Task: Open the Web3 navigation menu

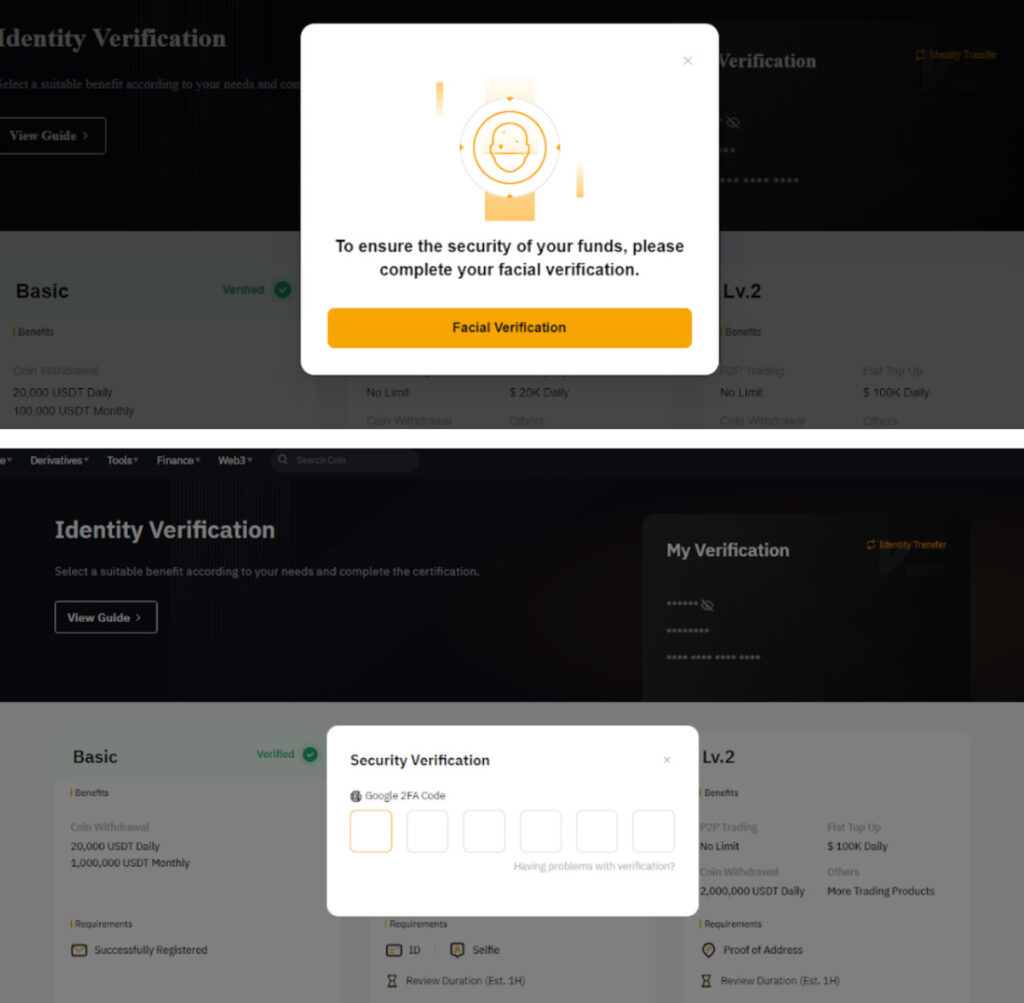Action: (x=235, y=460)
